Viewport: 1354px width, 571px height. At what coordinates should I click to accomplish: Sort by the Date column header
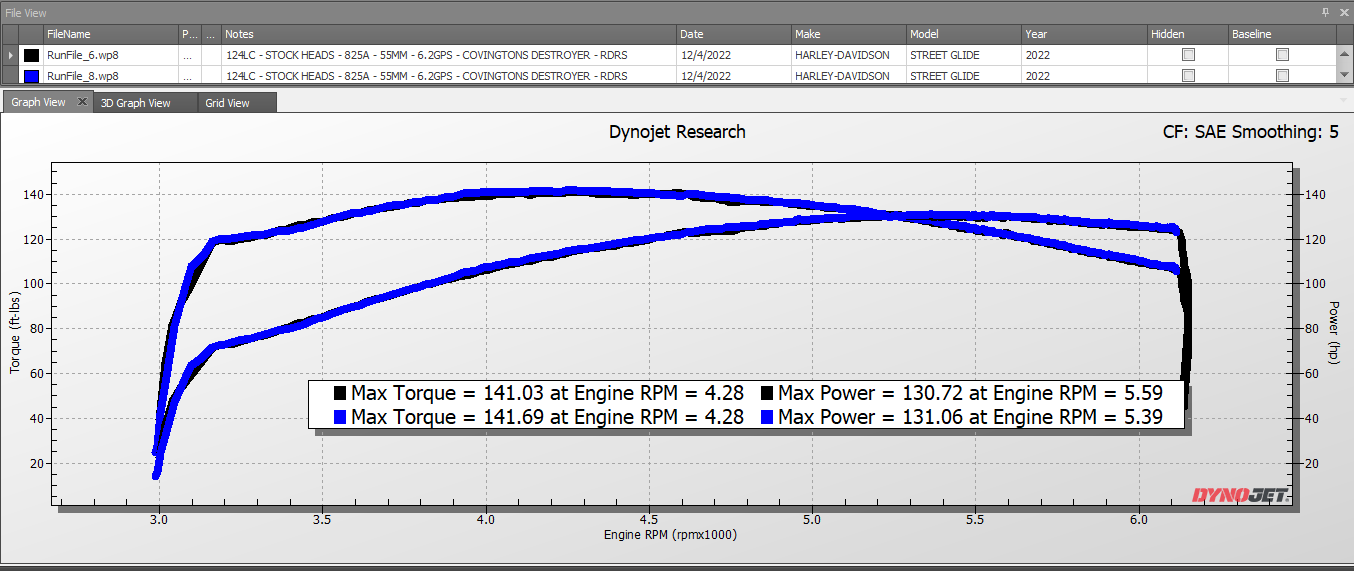[x=734, y=34]
